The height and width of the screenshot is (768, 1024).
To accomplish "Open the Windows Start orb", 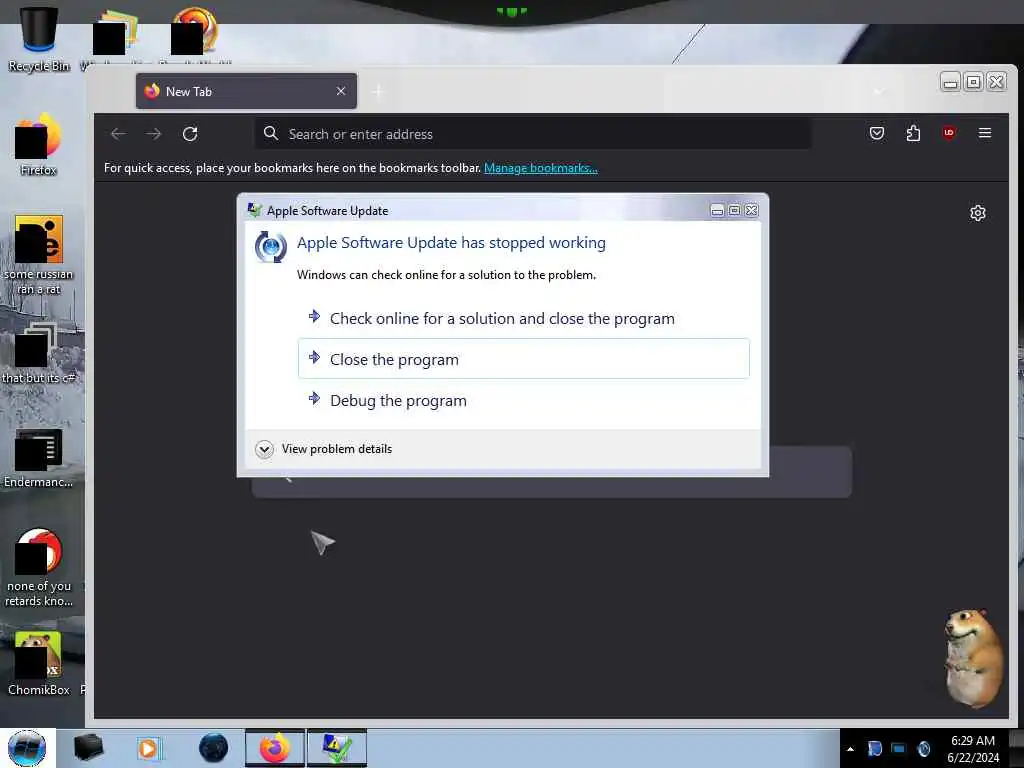I will [x=27, y=748].
